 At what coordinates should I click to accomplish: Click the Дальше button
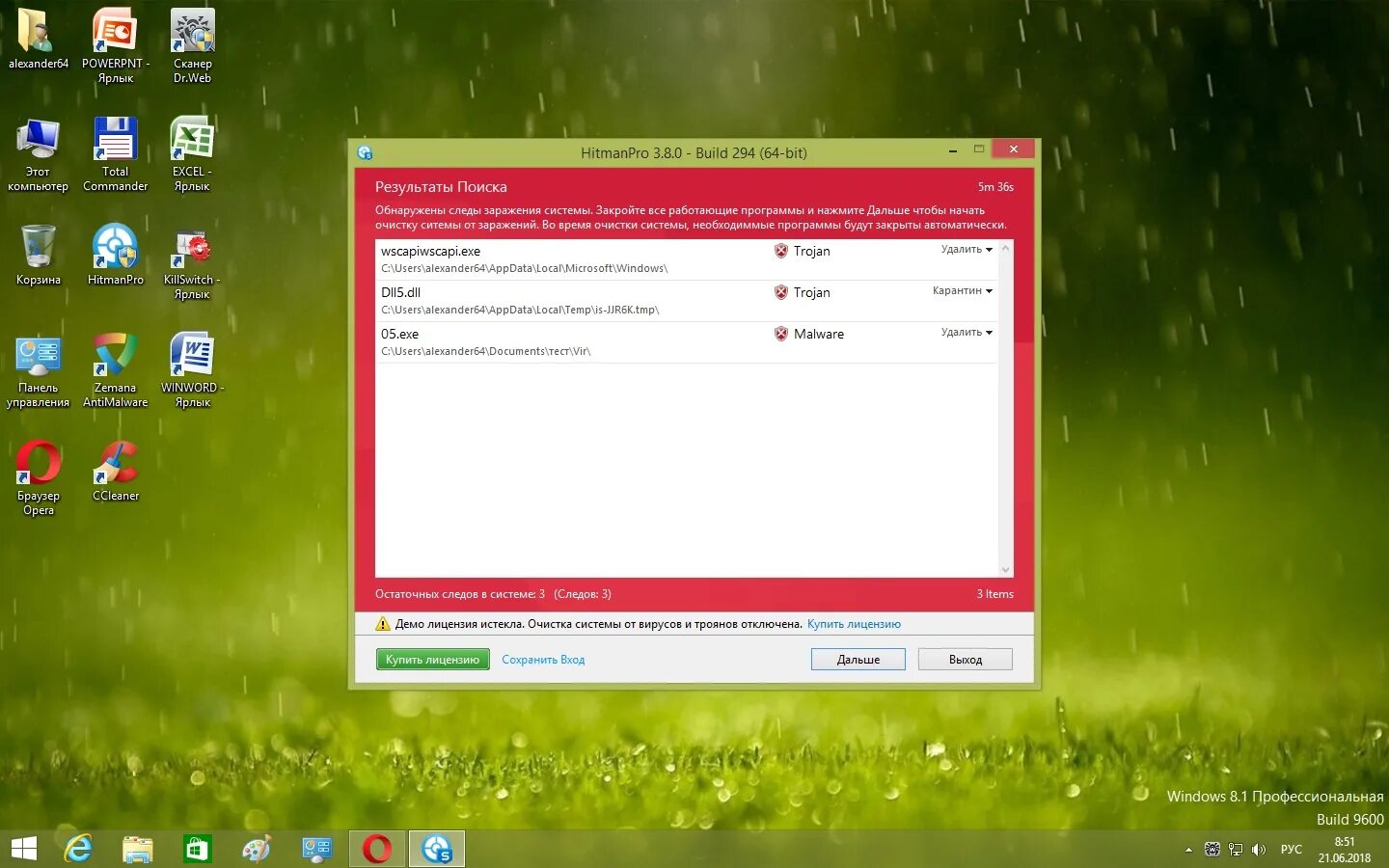tap(858, 660)
